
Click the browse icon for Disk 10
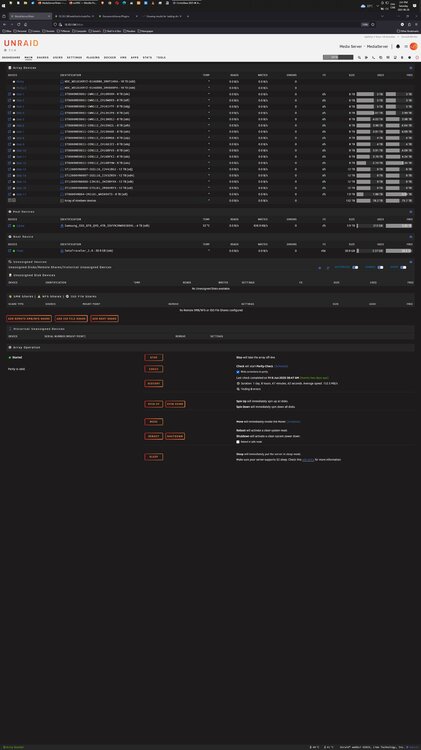click(10, 150)
